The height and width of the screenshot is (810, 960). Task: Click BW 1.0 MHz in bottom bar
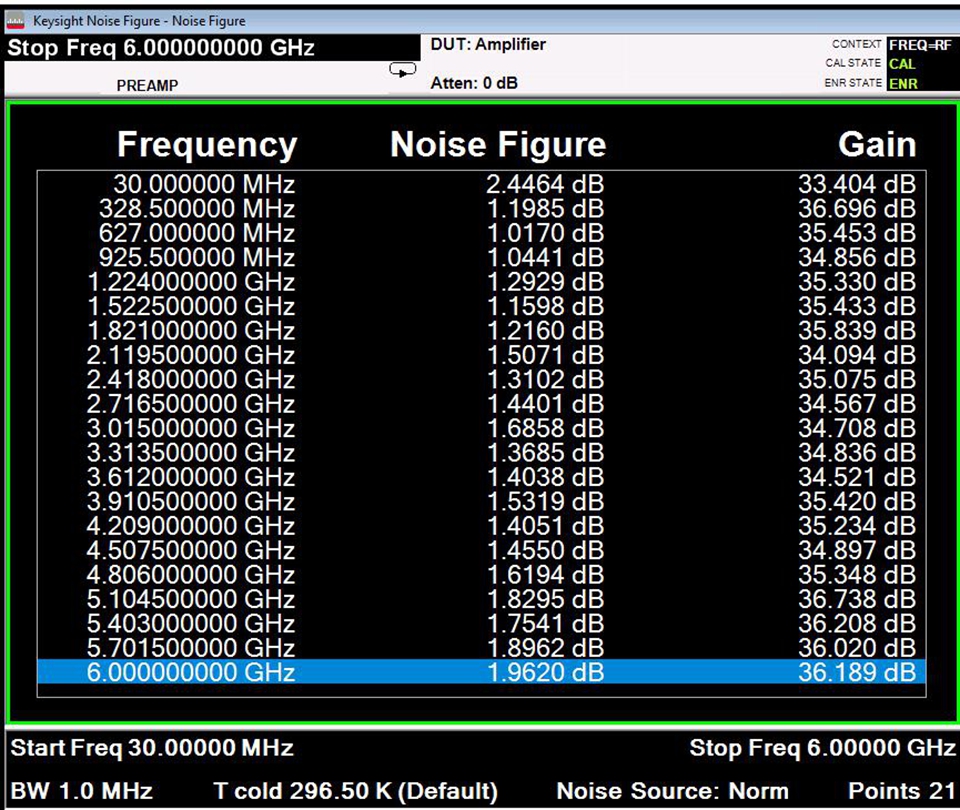coord(82,791)
